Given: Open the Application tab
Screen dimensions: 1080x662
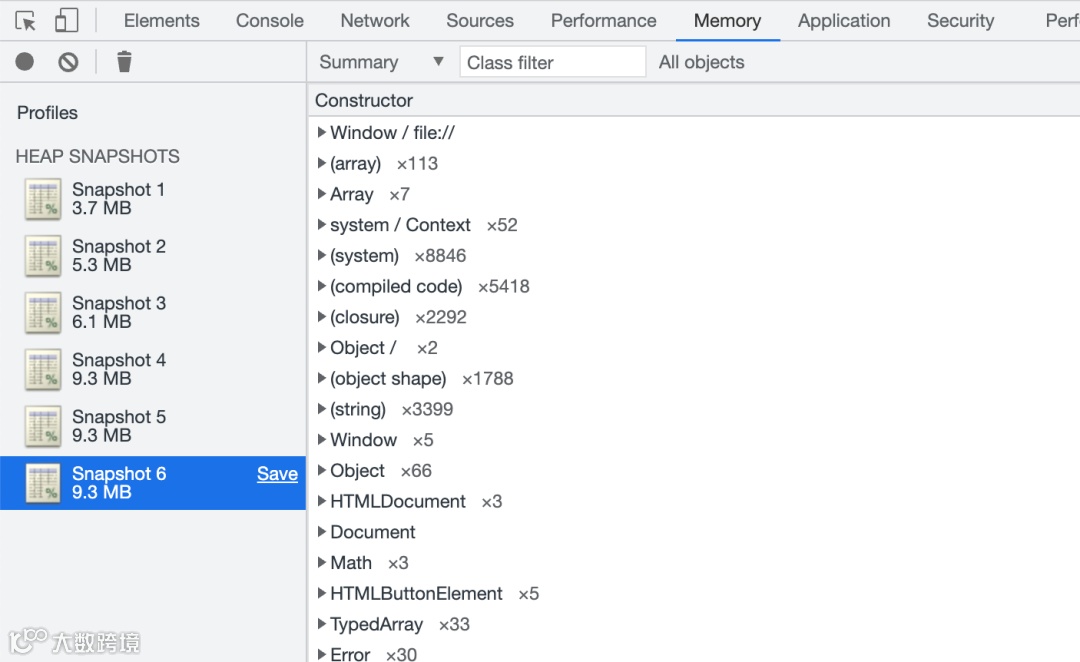Looking at the screenshot, I should [x=844, y=20].
